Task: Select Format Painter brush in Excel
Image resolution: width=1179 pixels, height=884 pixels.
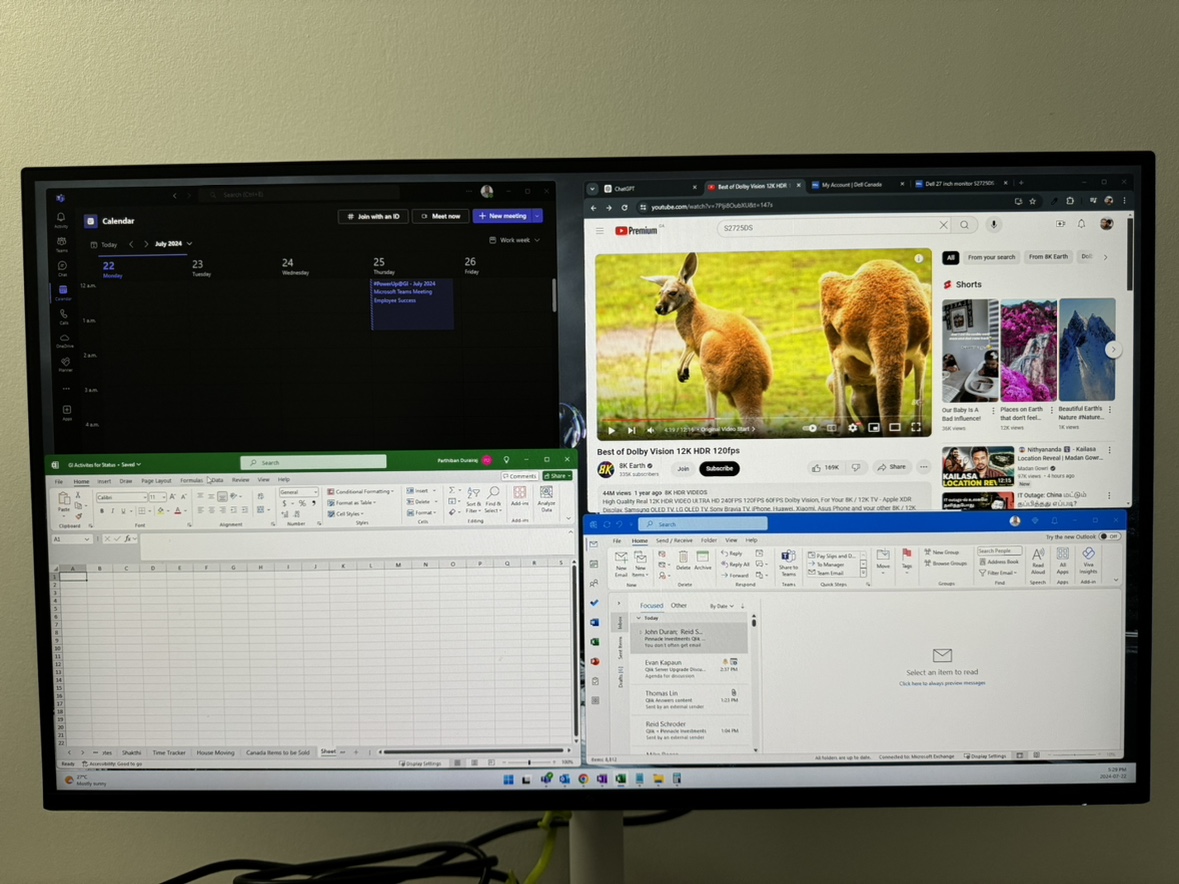Action: click(x=78, y=516)
